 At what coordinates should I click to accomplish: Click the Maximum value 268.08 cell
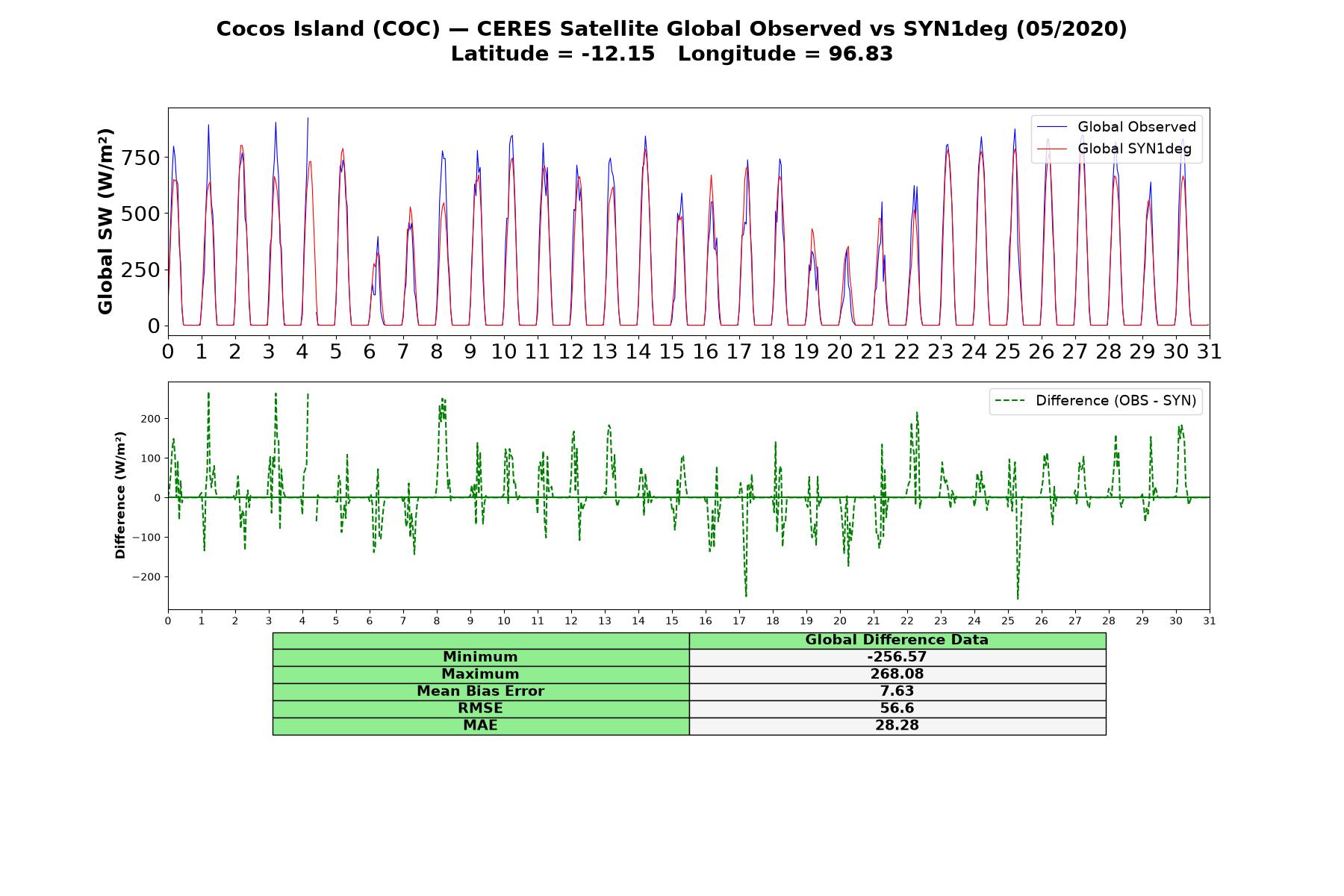point(897,674)
